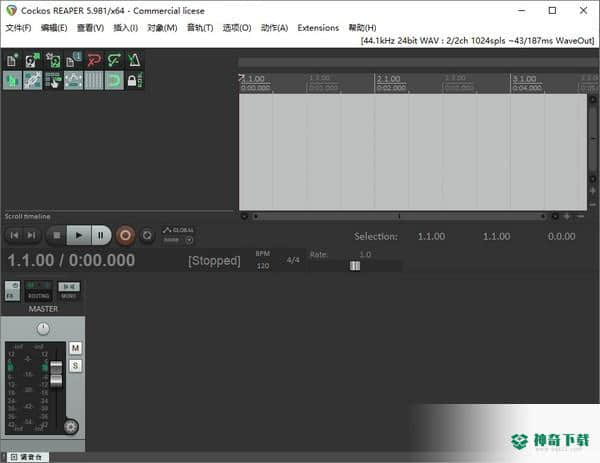Click the BPM value 120 field
Viewport: 600px width, 463px height.
263,266
